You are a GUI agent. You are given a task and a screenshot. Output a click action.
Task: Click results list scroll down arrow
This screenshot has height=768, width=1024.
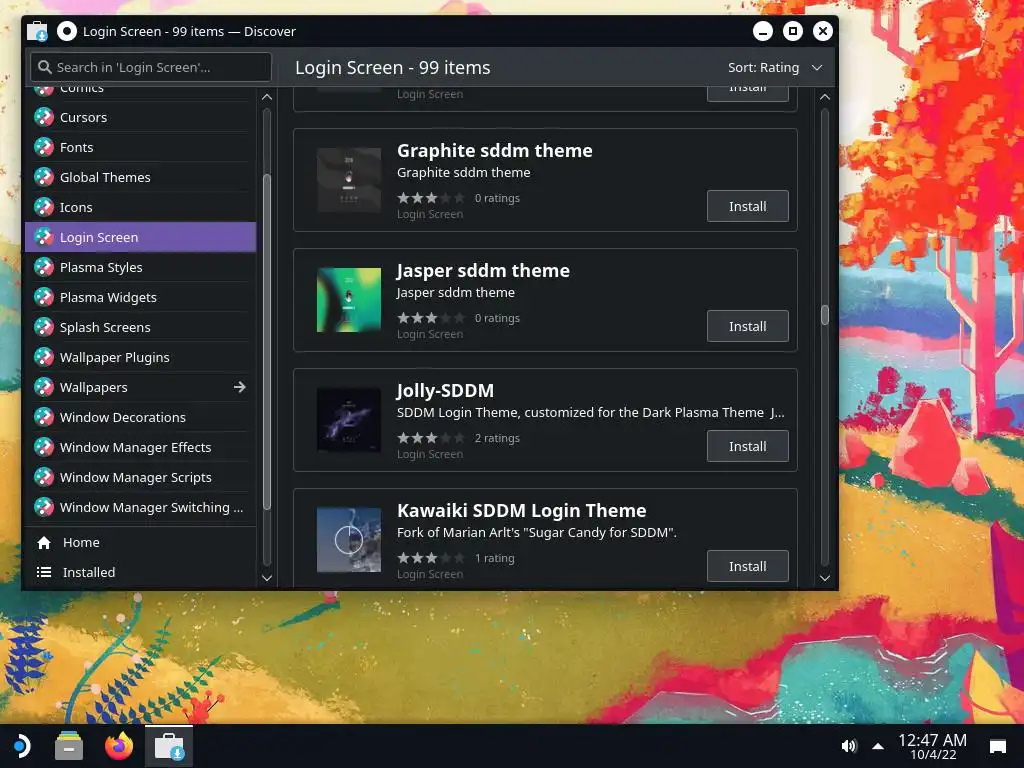pyautogui.click(x=825, y=578)
